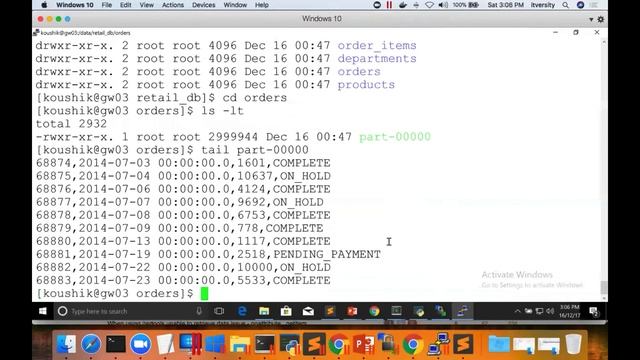
Task: Open the Window menu
Action: coord(235,5)
